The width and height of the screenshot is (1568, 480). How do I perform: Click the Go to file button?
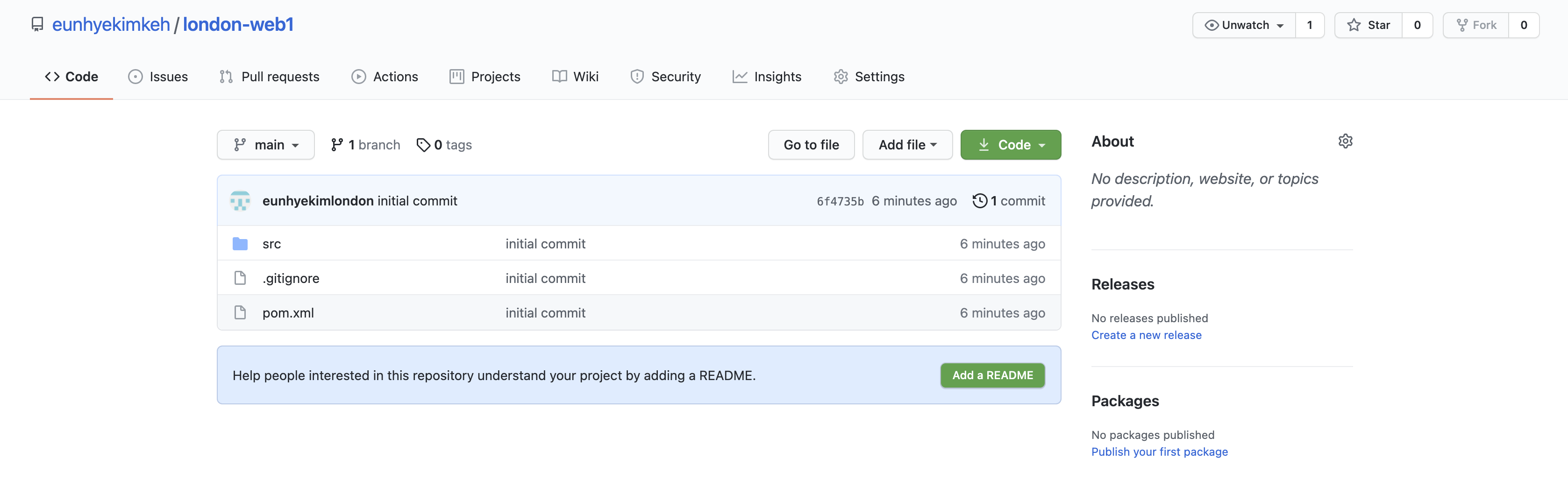811,145
